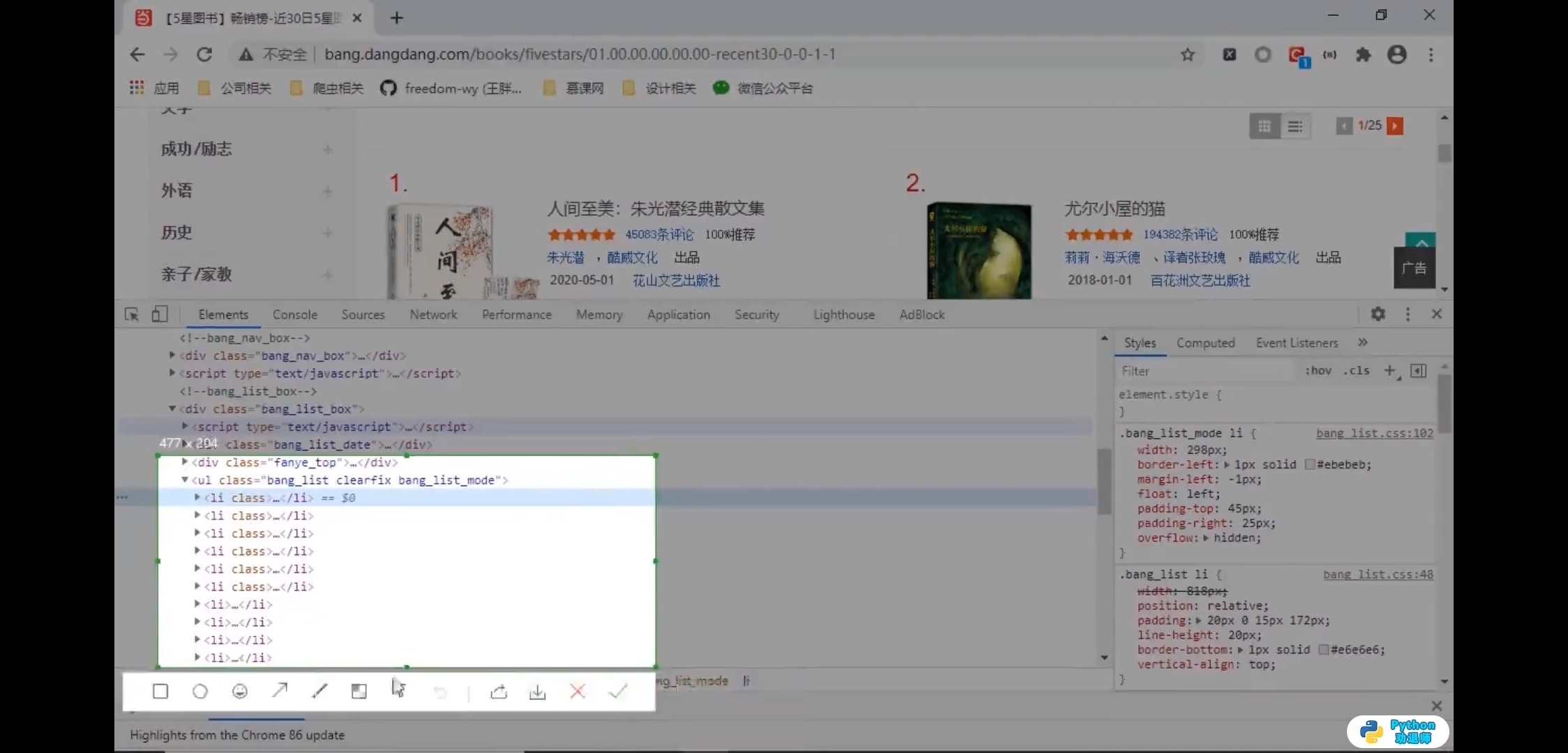Select the pen brush tool
This screenshot has width=1568, height=753.
click(x=319, y=691)
